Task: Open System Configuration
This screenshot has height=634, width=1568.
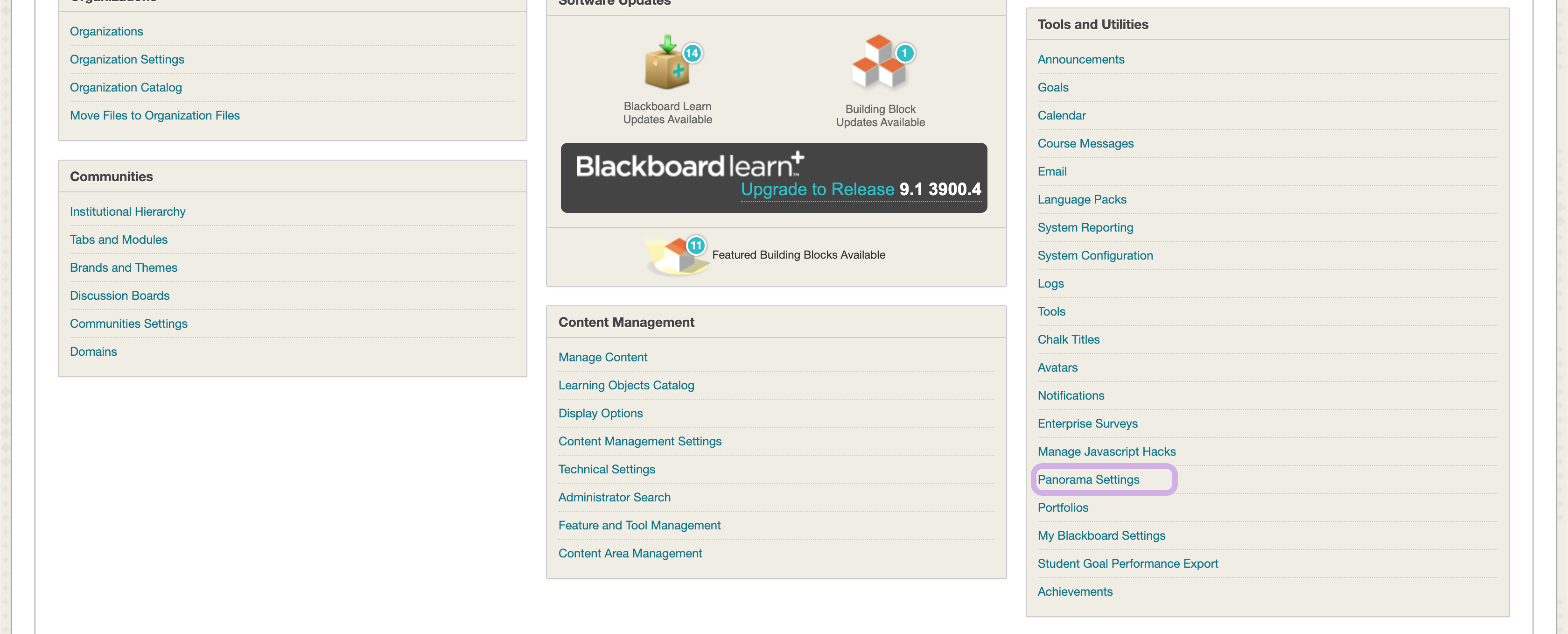Action: coord(1094,255)
